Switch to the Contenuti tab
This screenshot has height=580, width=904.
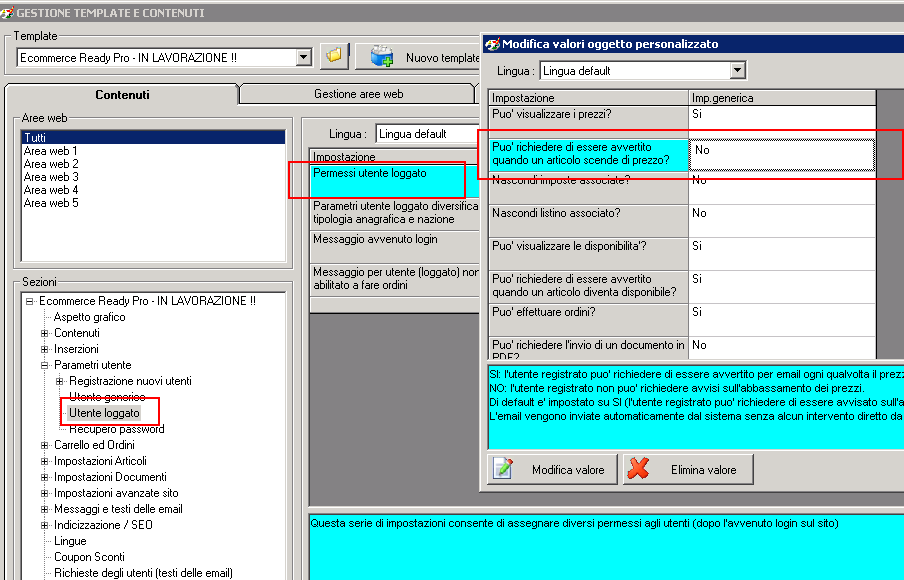(122, 95)
